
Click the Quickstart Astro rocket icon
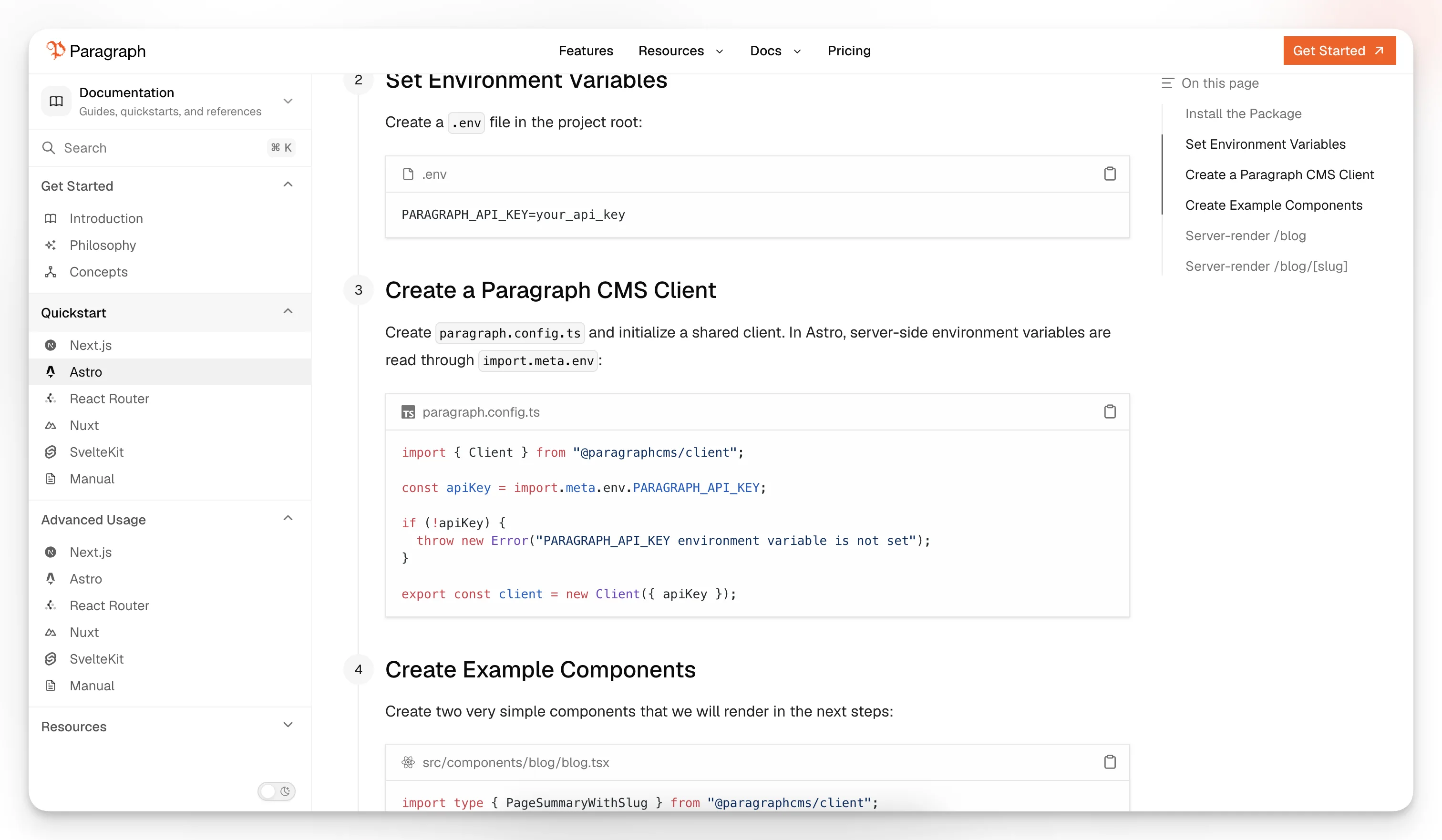click(x=51, y=372)
